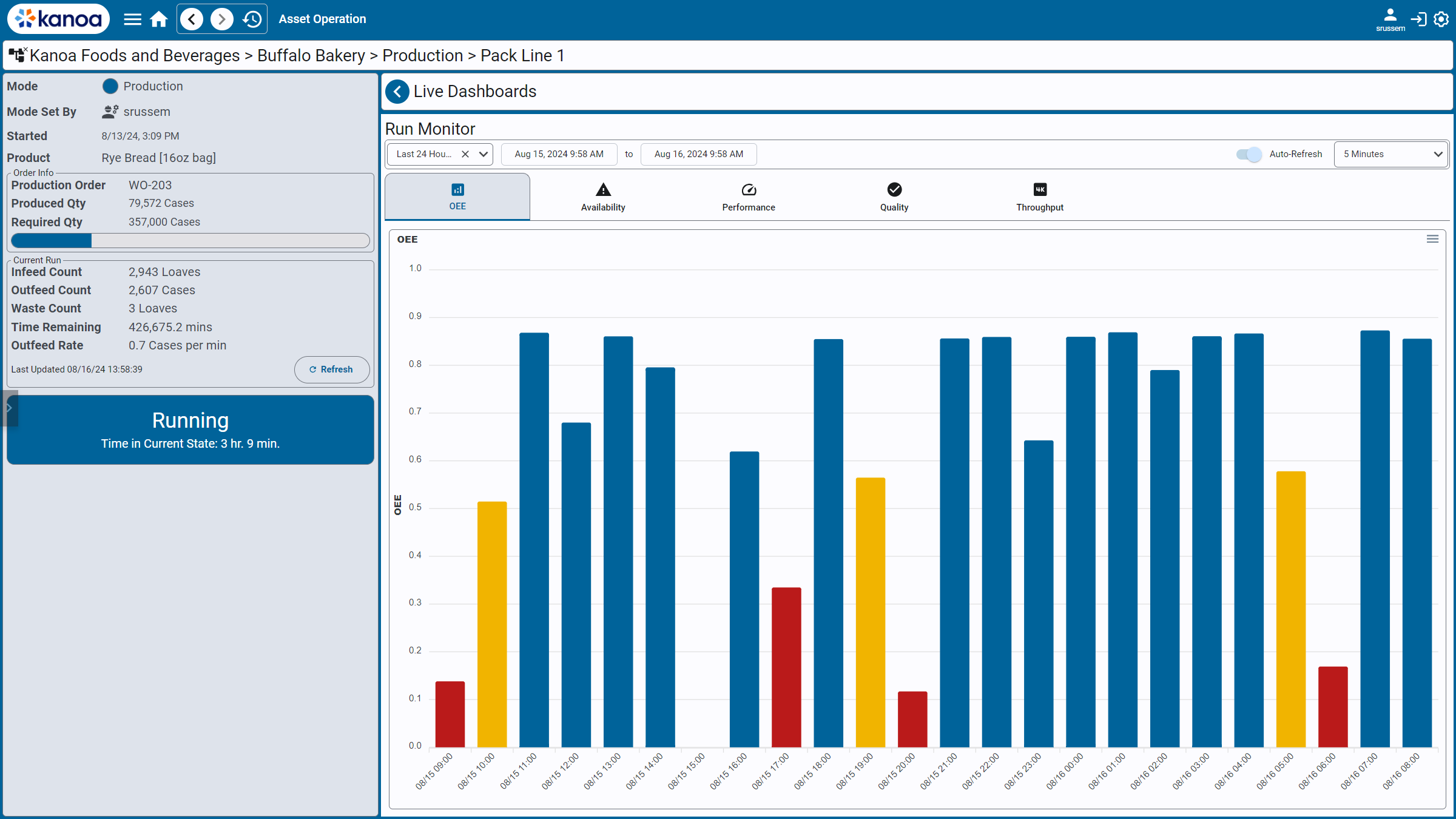Click the logout icon
Viewport: 1456px width, 819px height.
[1418, 19]
